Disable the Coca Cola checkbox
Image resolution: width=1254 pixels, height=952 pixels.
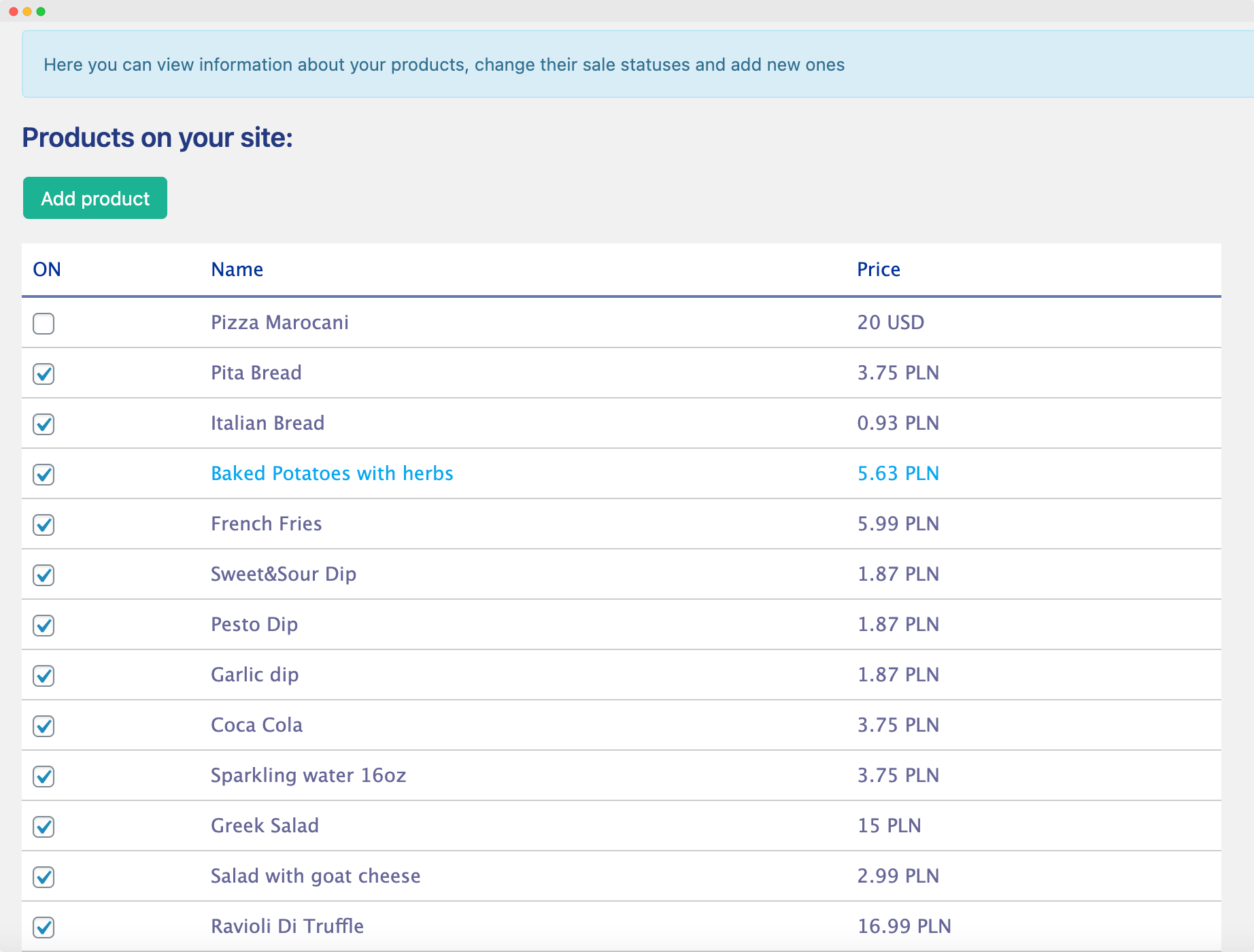[x=44, y=726]
